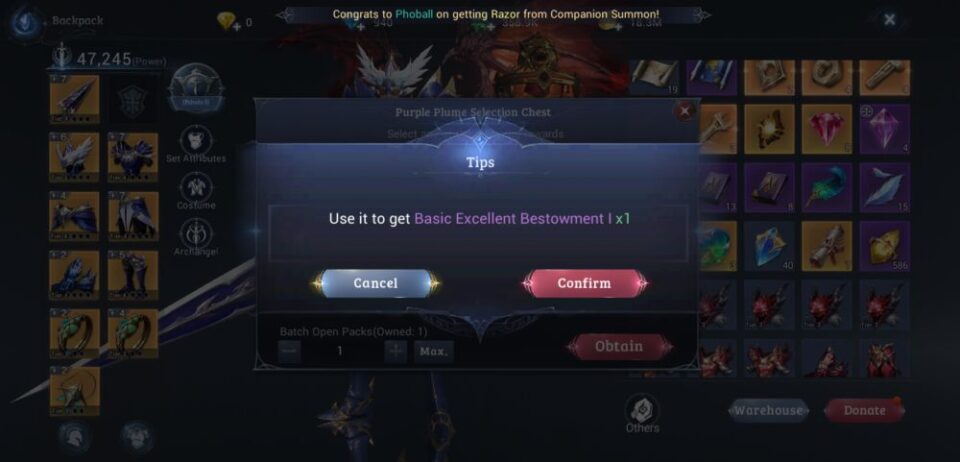Confirm using the Bestowment item
Image resolution: width=960 pixels, height=462 pixels.
pos(584,283)
